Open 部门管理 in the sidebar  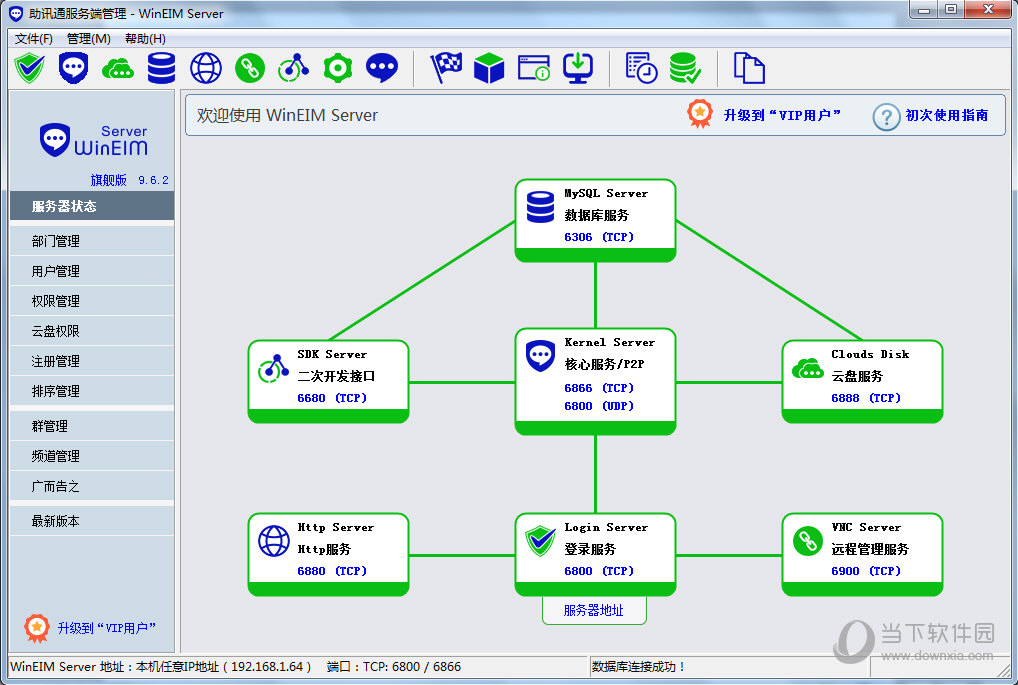pos(92,242)
